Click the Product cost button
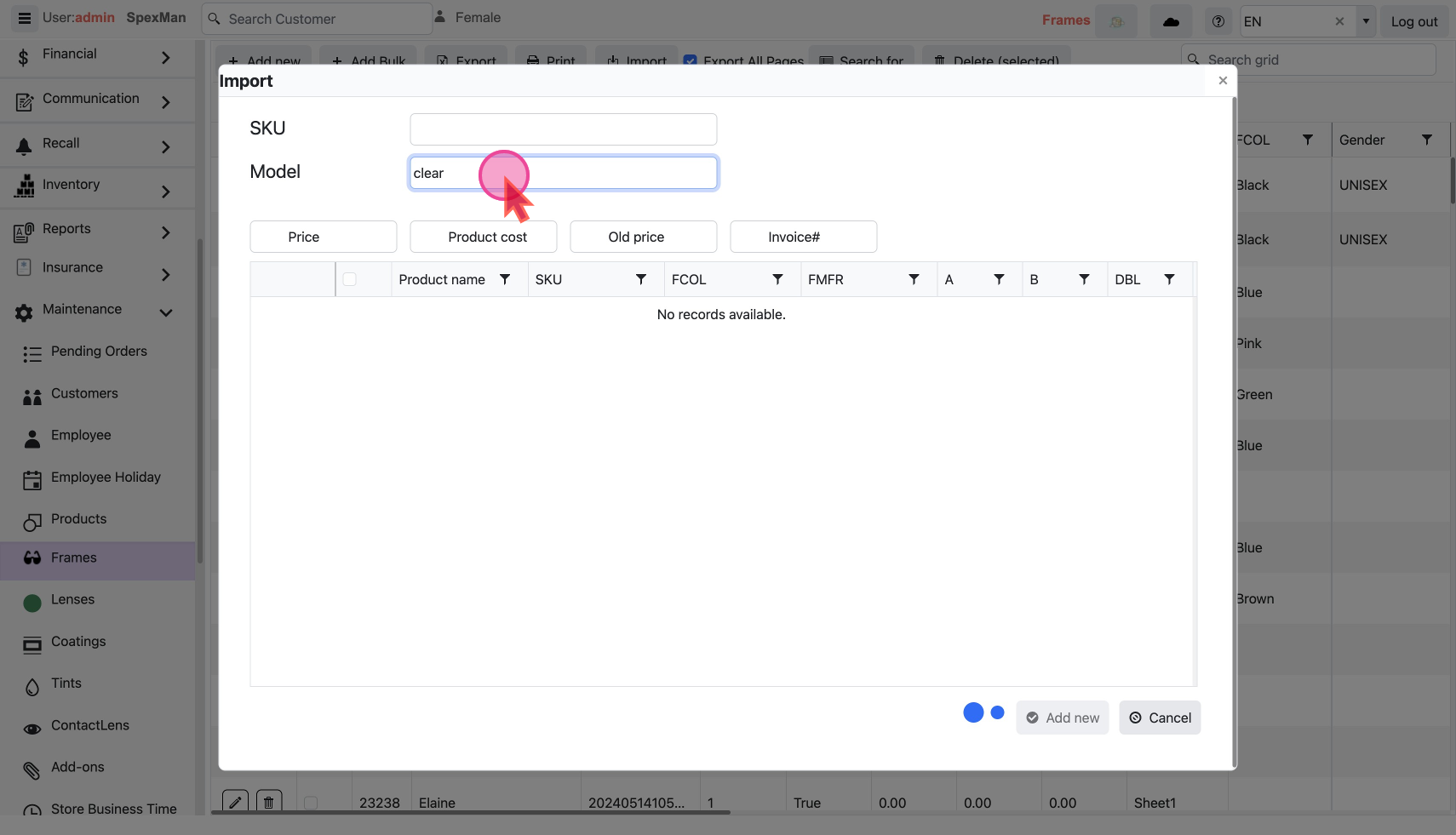Image resolution: width=1456 pixels, height=835 pixels. coord(487,237)
